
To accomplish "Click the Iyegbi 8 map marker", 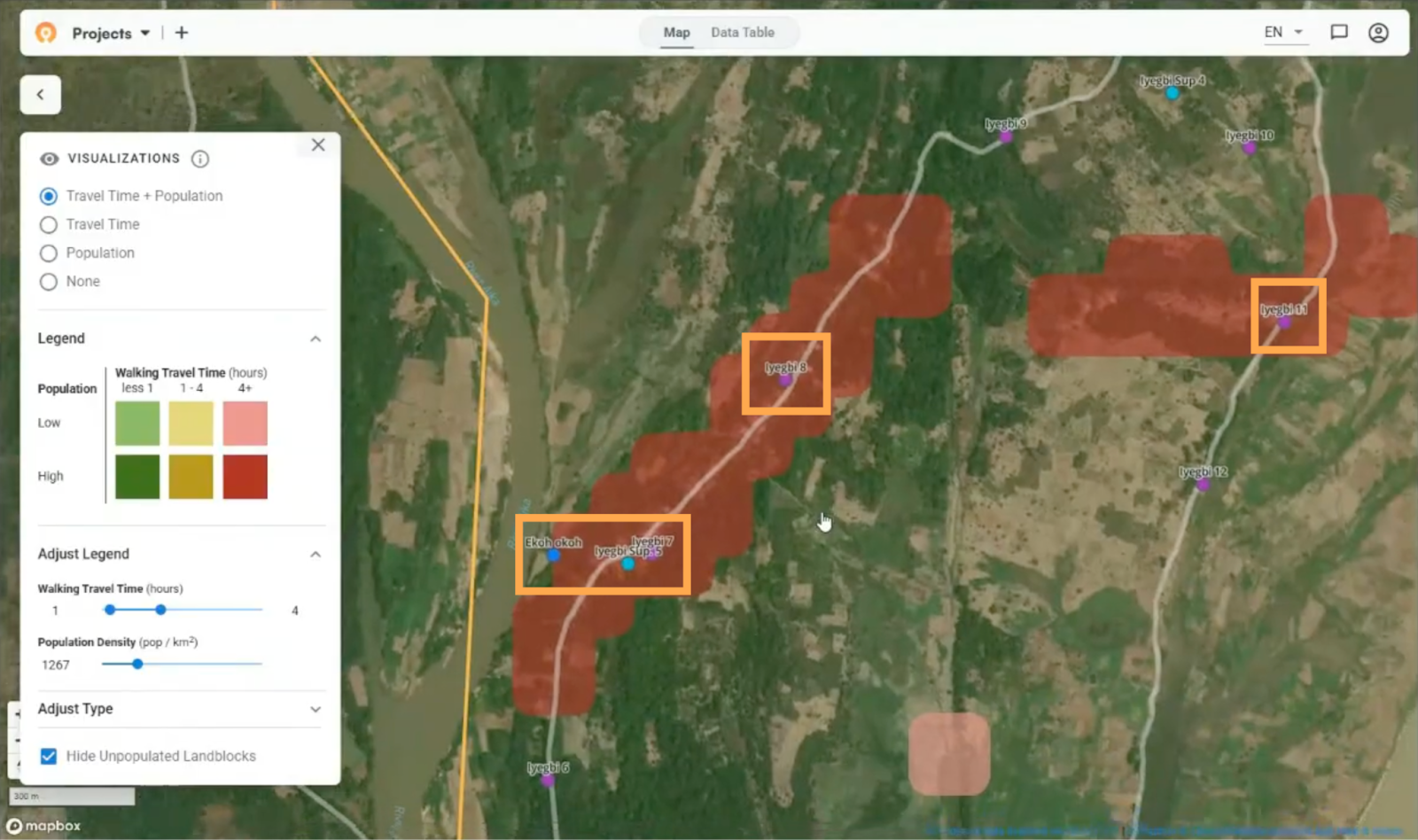I will coord(784,380).
